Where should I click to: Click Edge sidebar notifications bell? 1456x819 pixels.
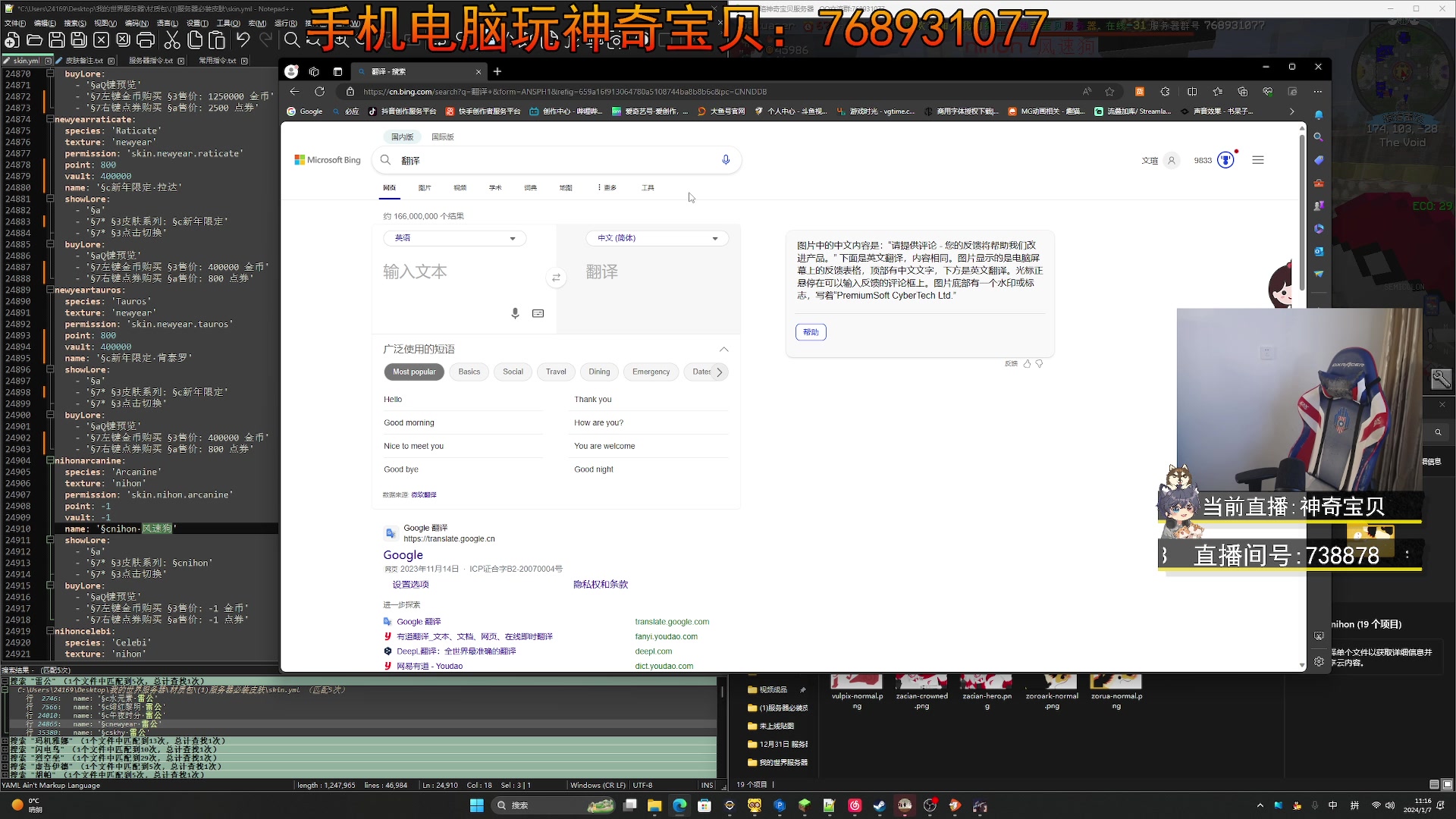[1319, 115]
